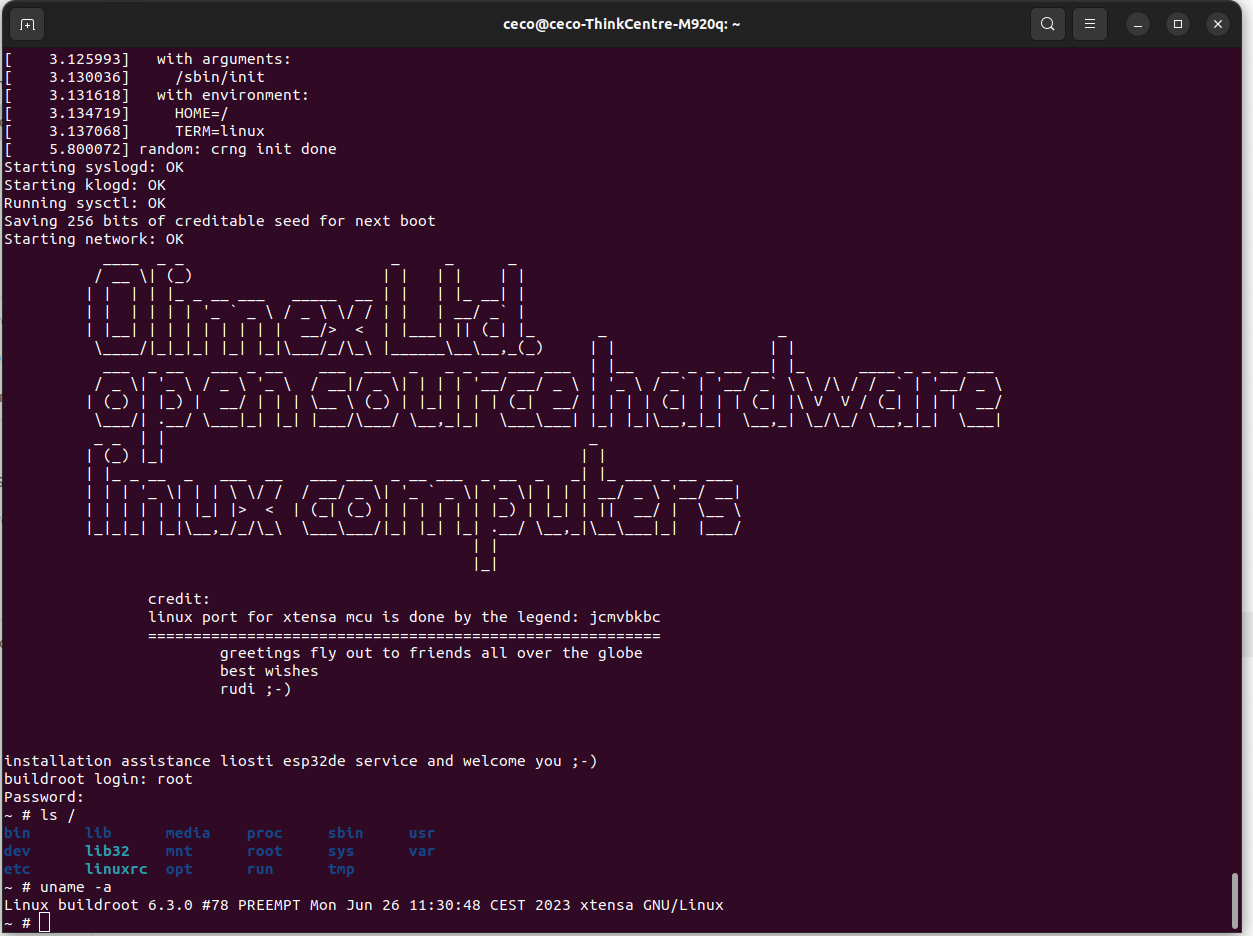Click the '/sbin/init' line
Viewport: 1253px width, 936px height.
click(134, 77)
